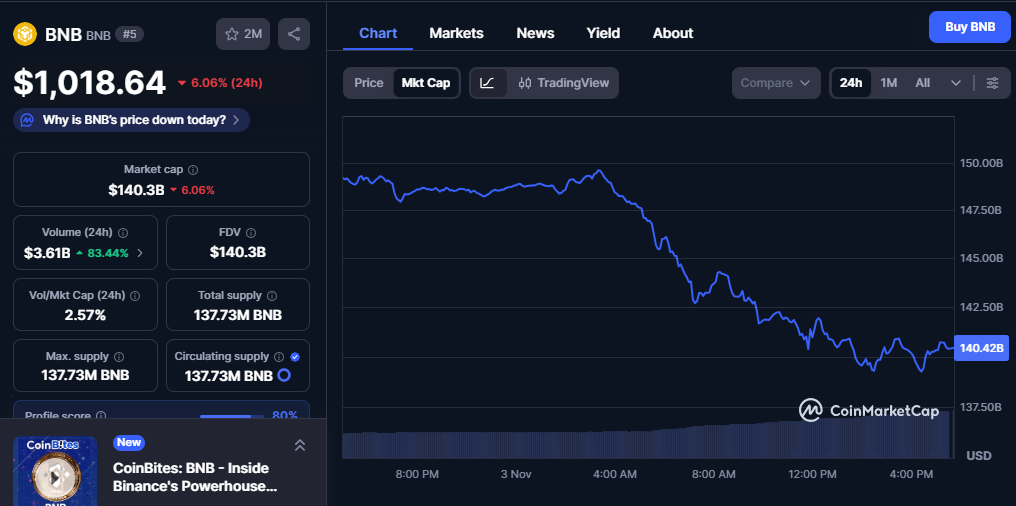
Task: Open TradingView candlestick chart
Action: (563, 83)
